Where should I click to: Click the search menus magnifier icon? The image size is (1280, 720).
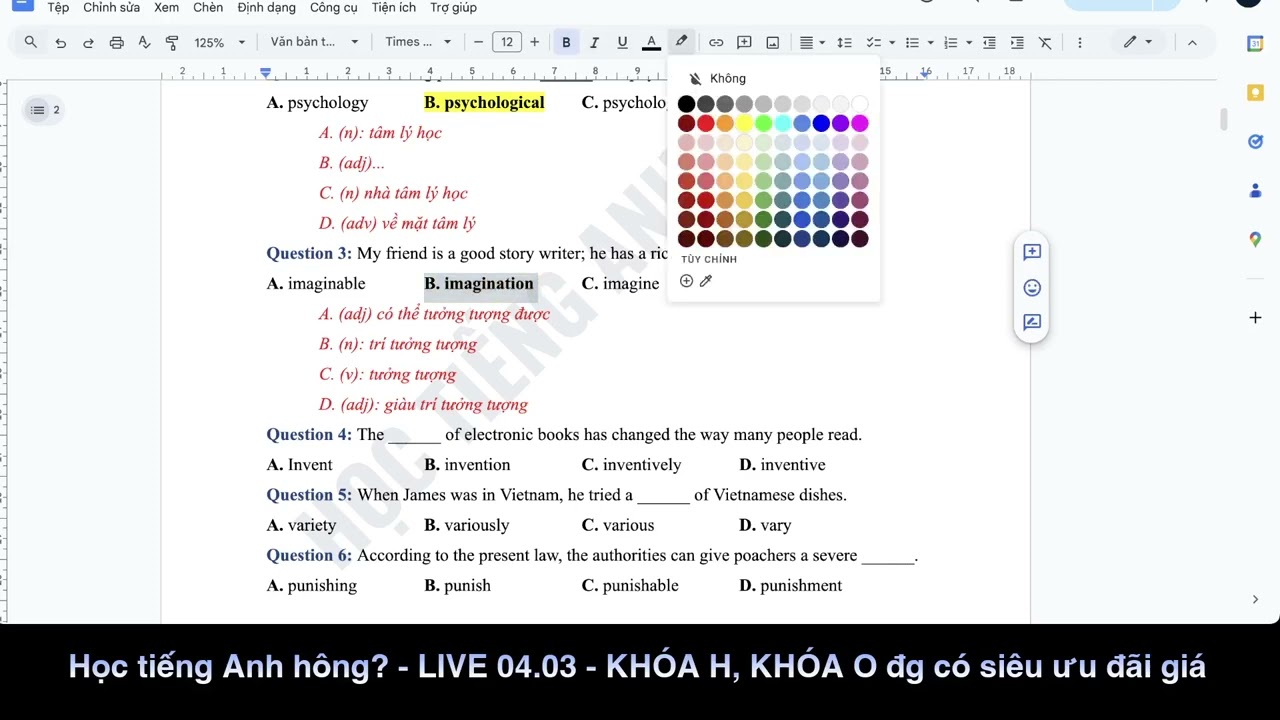[x=31, y=42]
